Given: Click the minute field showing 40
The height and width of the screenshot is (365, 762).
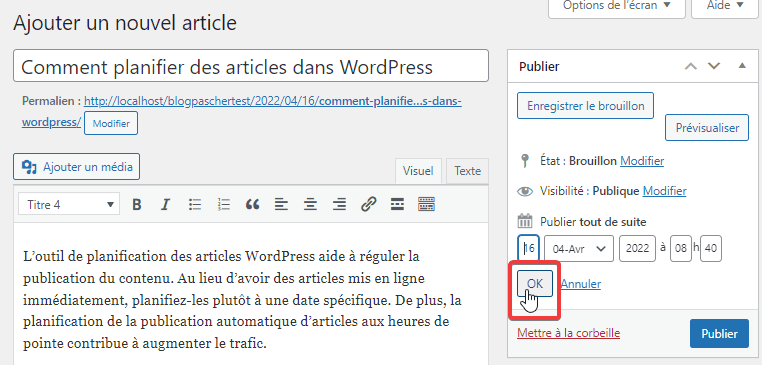Looking at the screenshot, I should [710, 248].
